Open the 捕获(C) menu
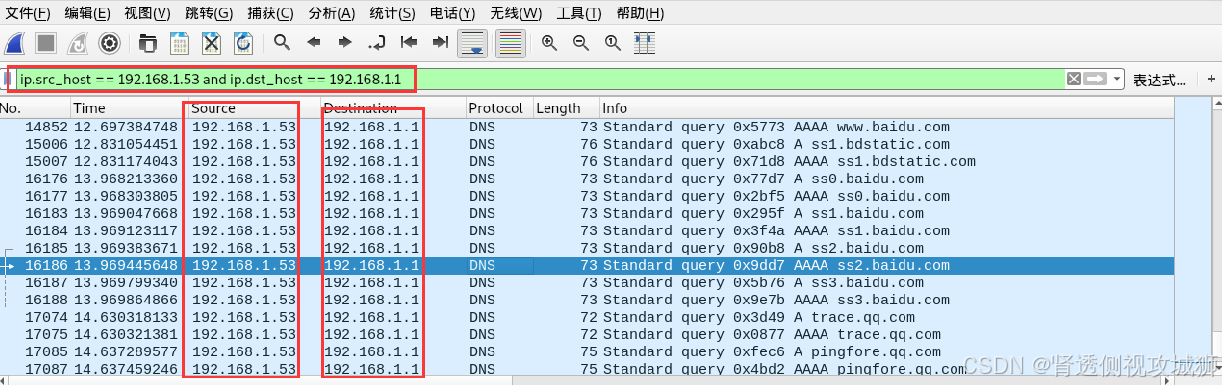 pos(271,13)
